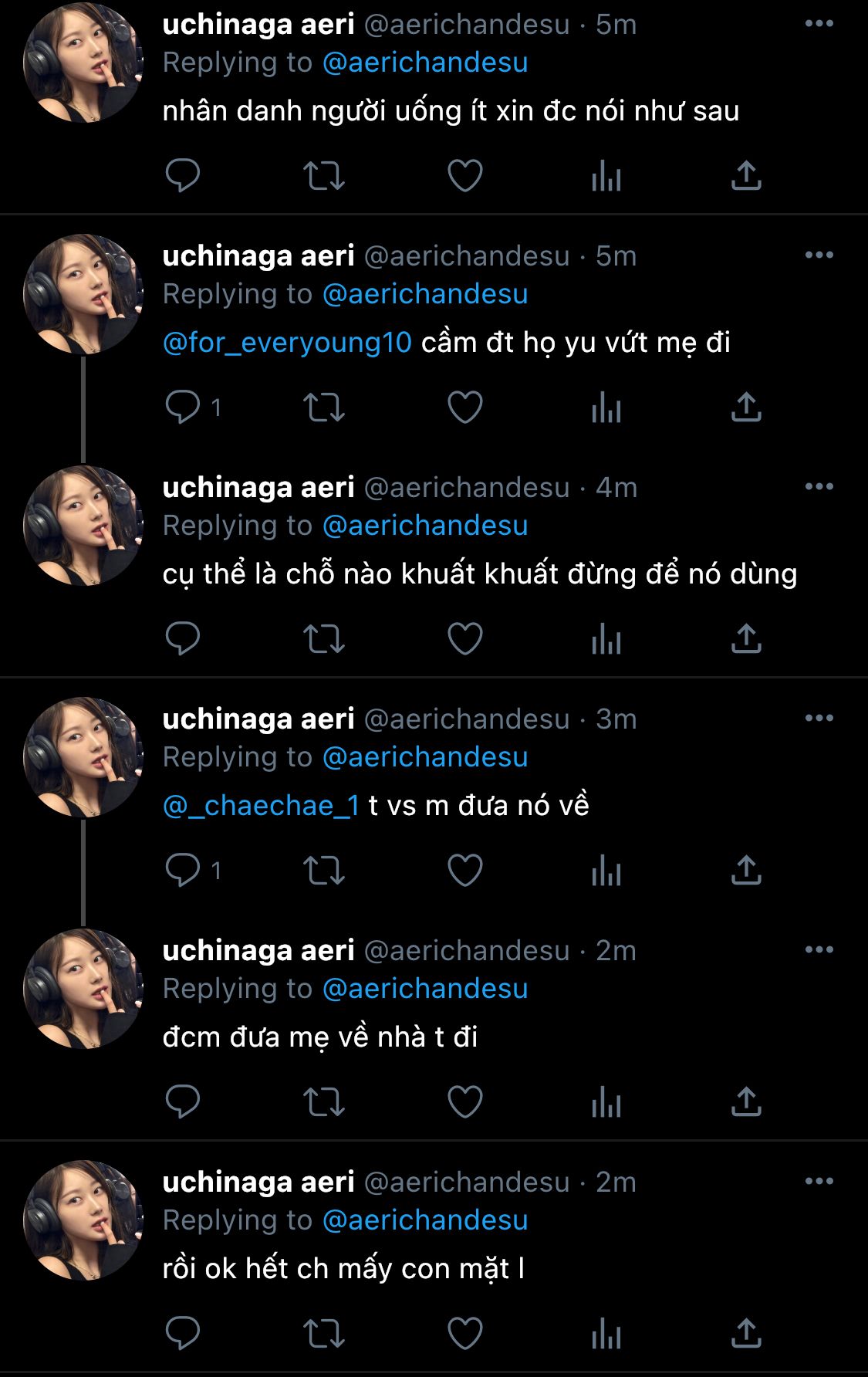868x1377 pixels.
Task: Retweet the 'cầm đt họ yu' tweet
Action: (323, 408)
